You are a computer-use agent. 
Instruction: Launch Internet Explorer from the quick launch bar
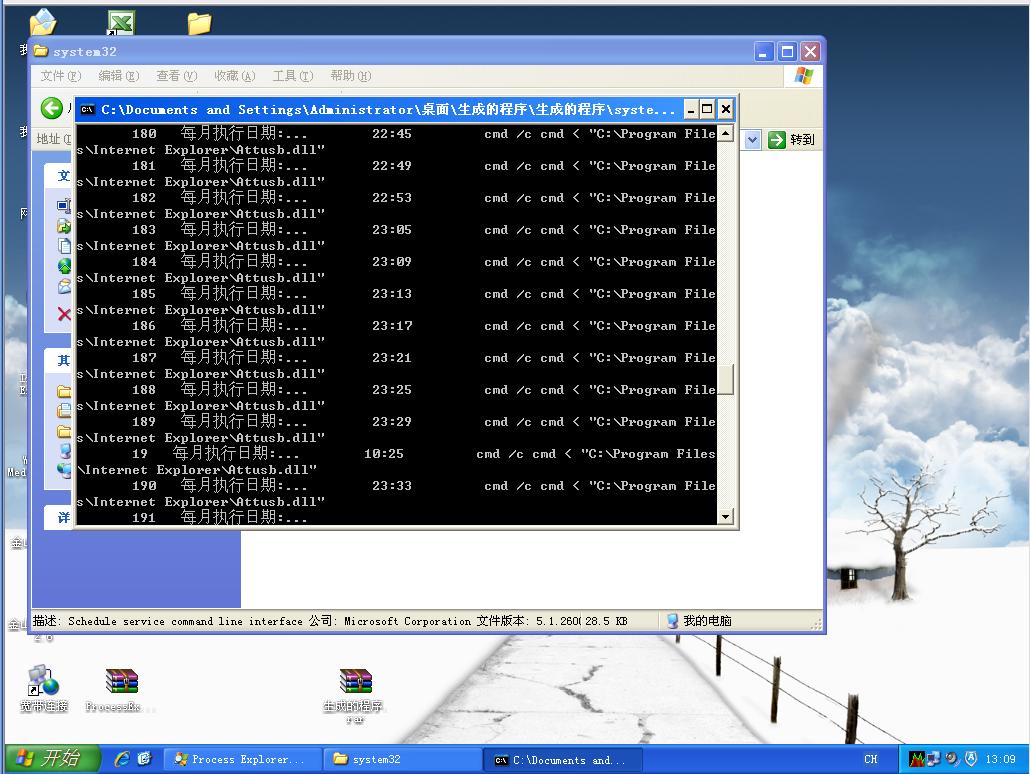[122, 759]
